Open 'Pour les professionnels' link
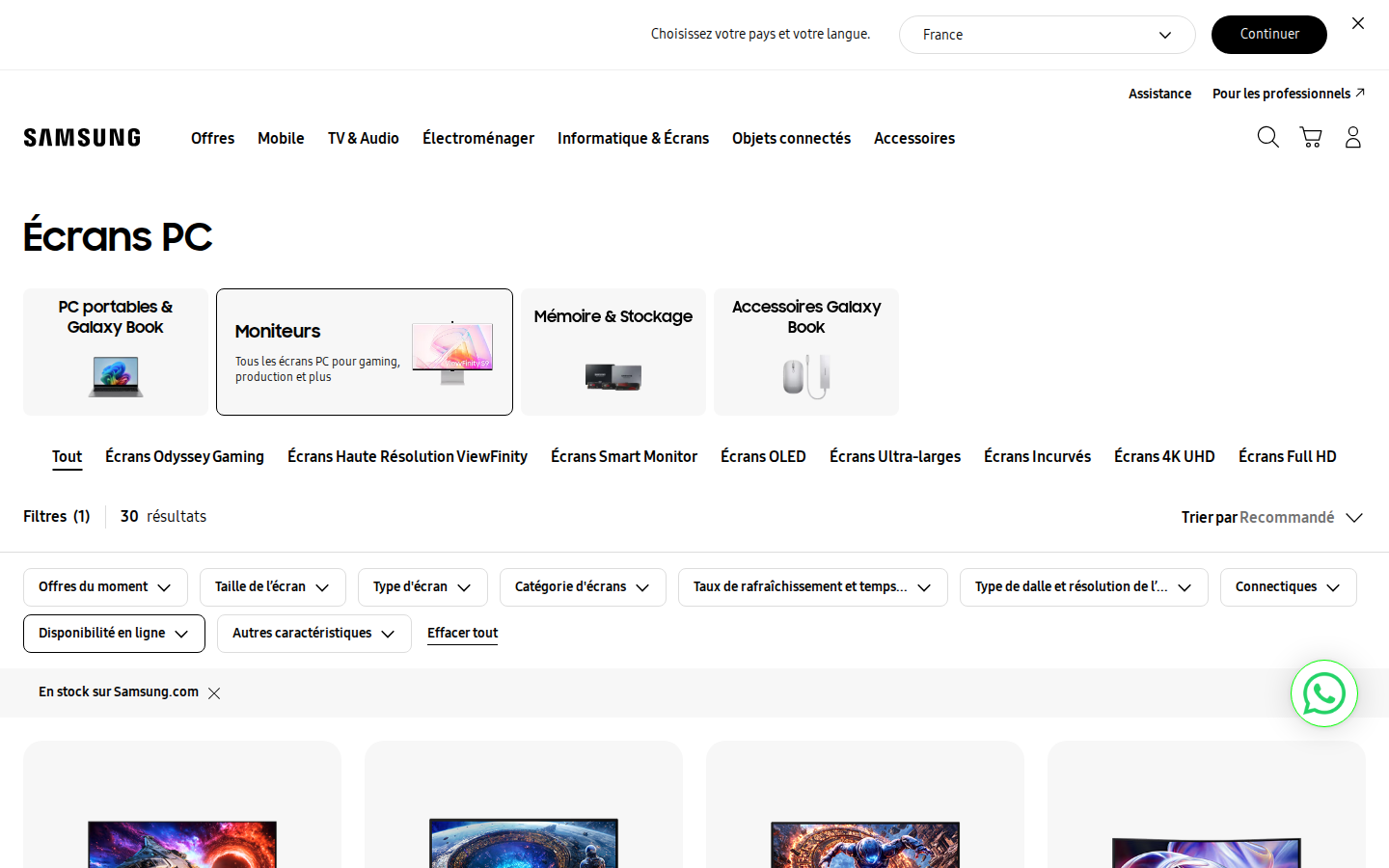Image resolution: width=1389 pixels, height=868 pixels. 1288,94
